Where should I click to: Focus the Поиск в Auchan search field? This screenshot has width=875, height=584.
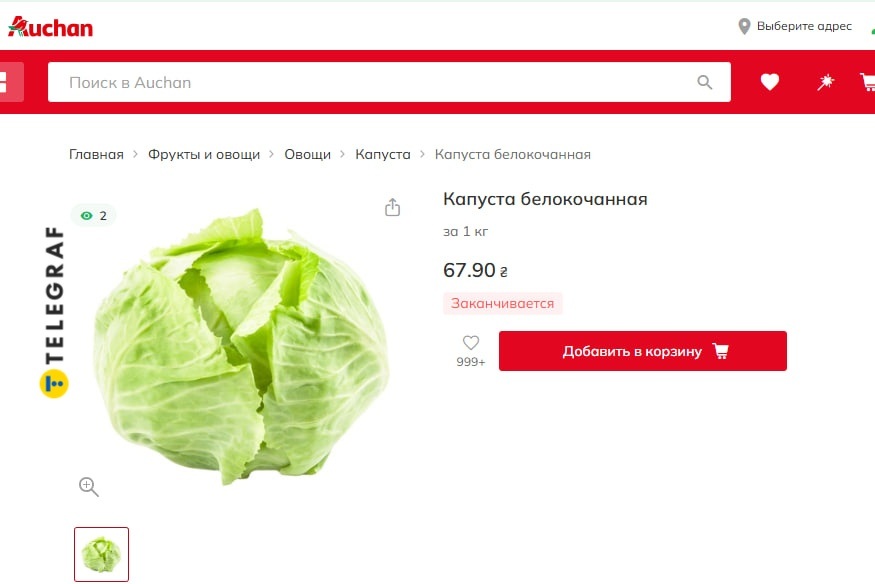[389, 82]
